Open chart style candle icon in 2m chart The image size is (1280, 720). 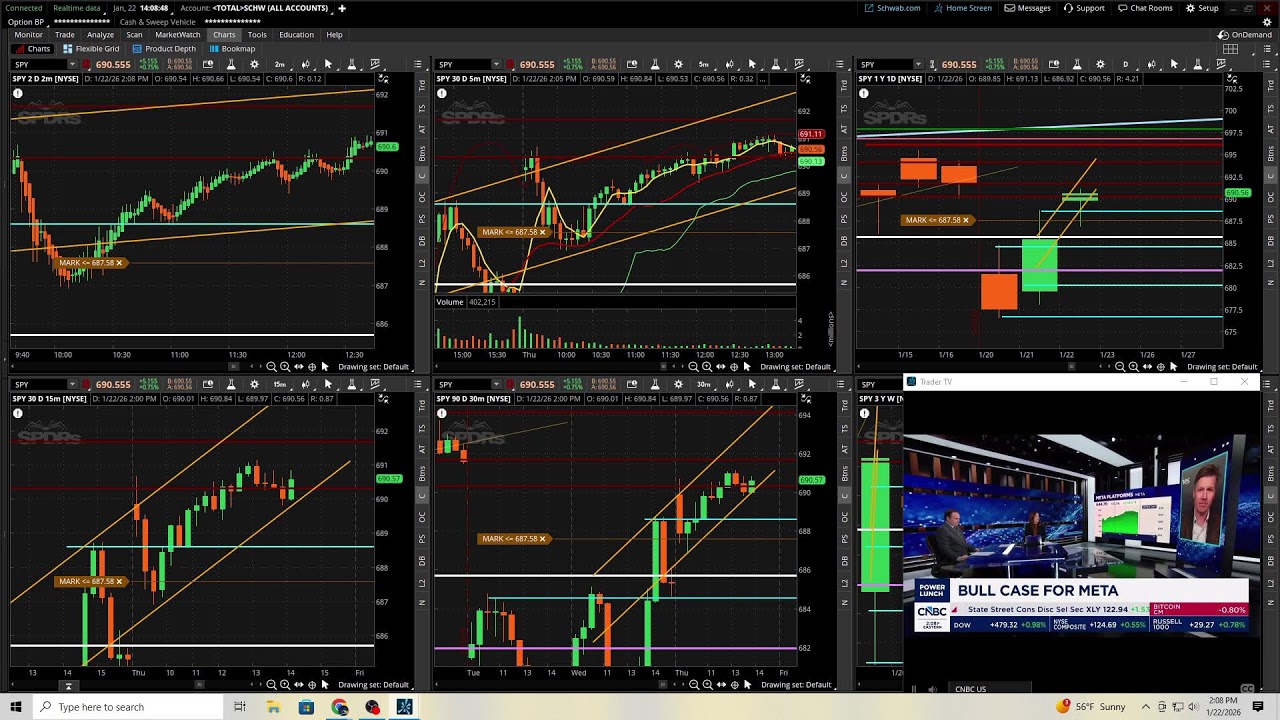[x=305, y=64]
